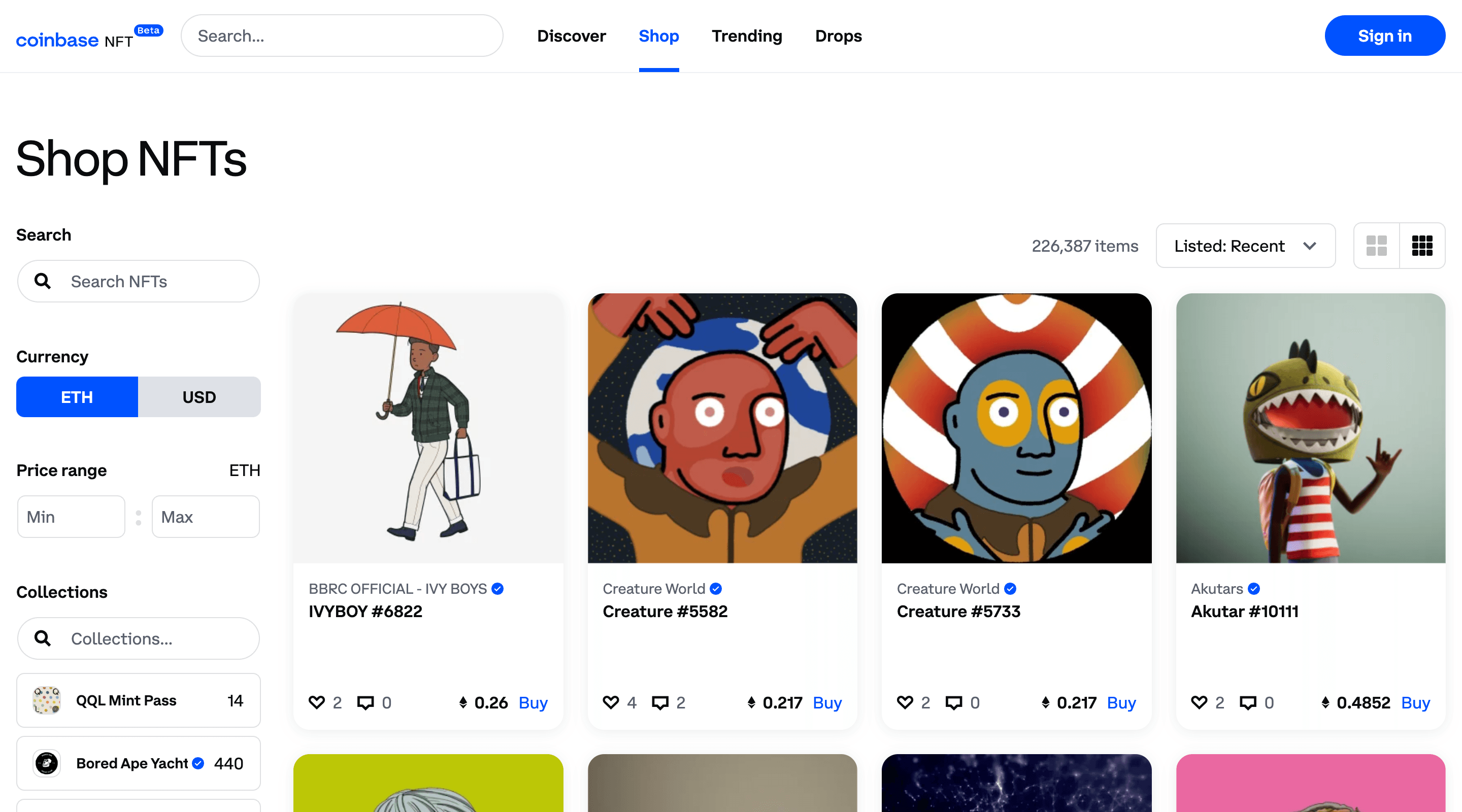Open the Trending tab
Screen dimensions: 1462x812
coord(747,36)
